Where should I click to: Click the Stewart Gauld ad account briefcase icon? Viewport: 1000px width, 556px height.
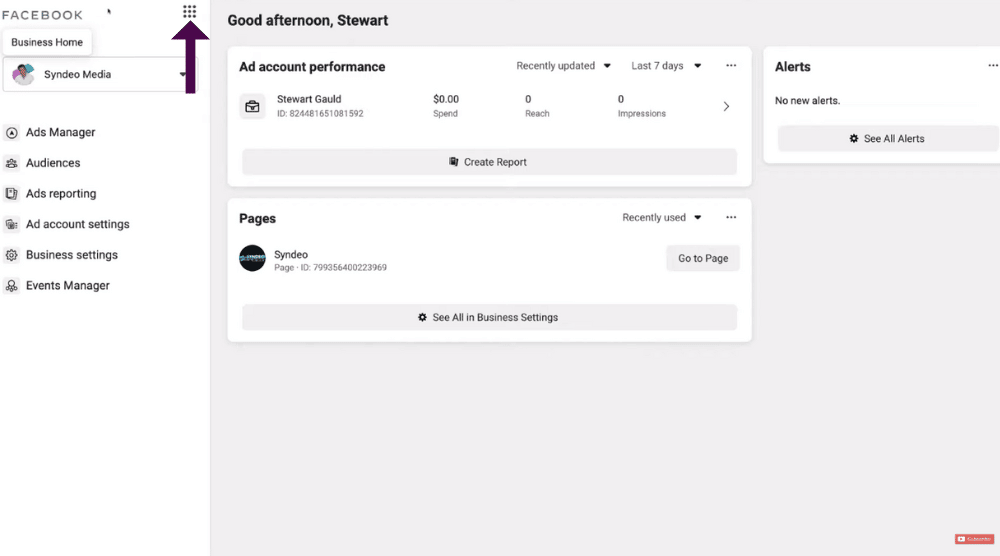(x=253, y=106)
